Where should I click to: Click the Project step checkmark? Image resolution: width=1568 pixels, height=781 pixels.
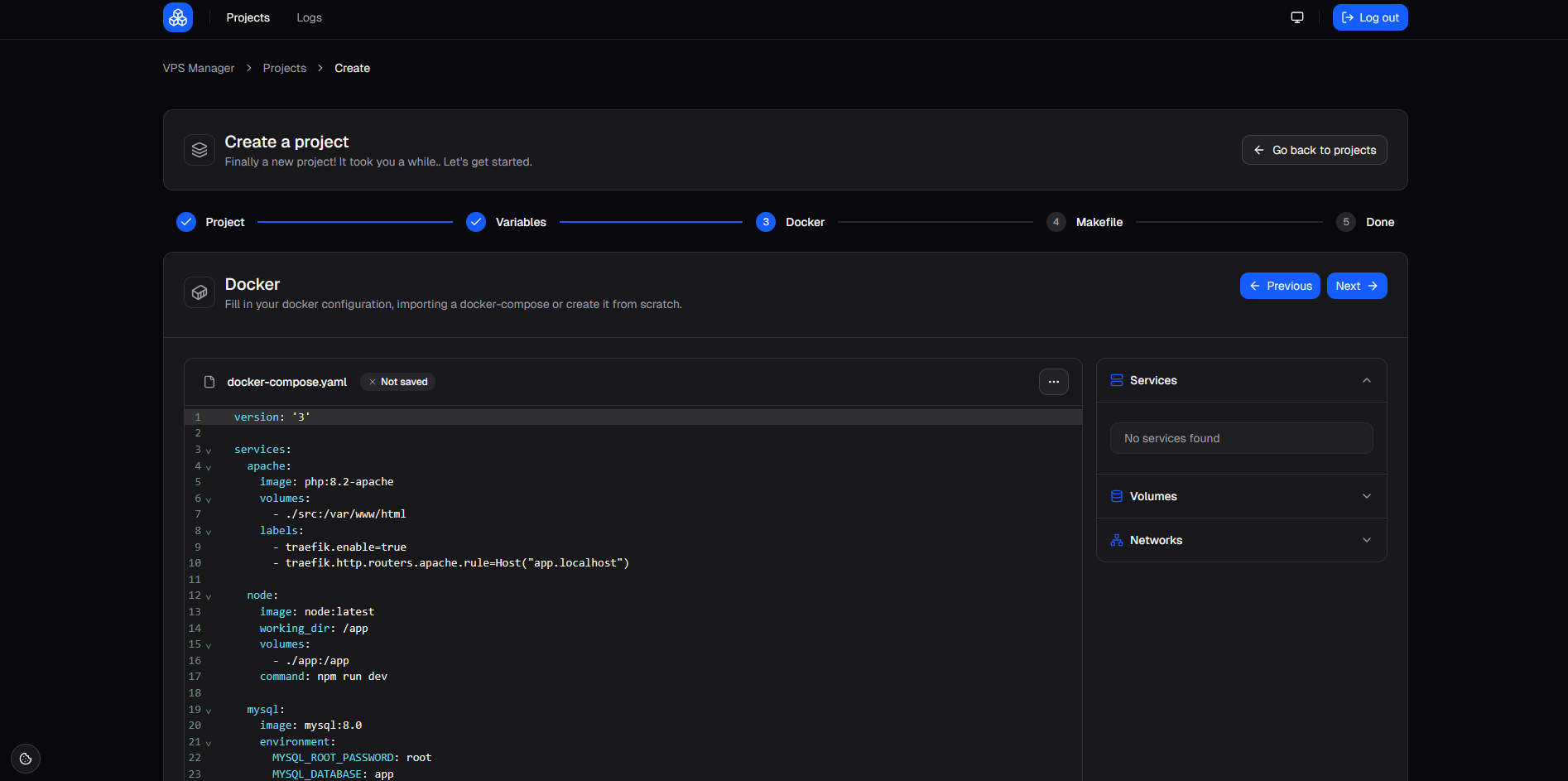[186, 222]
